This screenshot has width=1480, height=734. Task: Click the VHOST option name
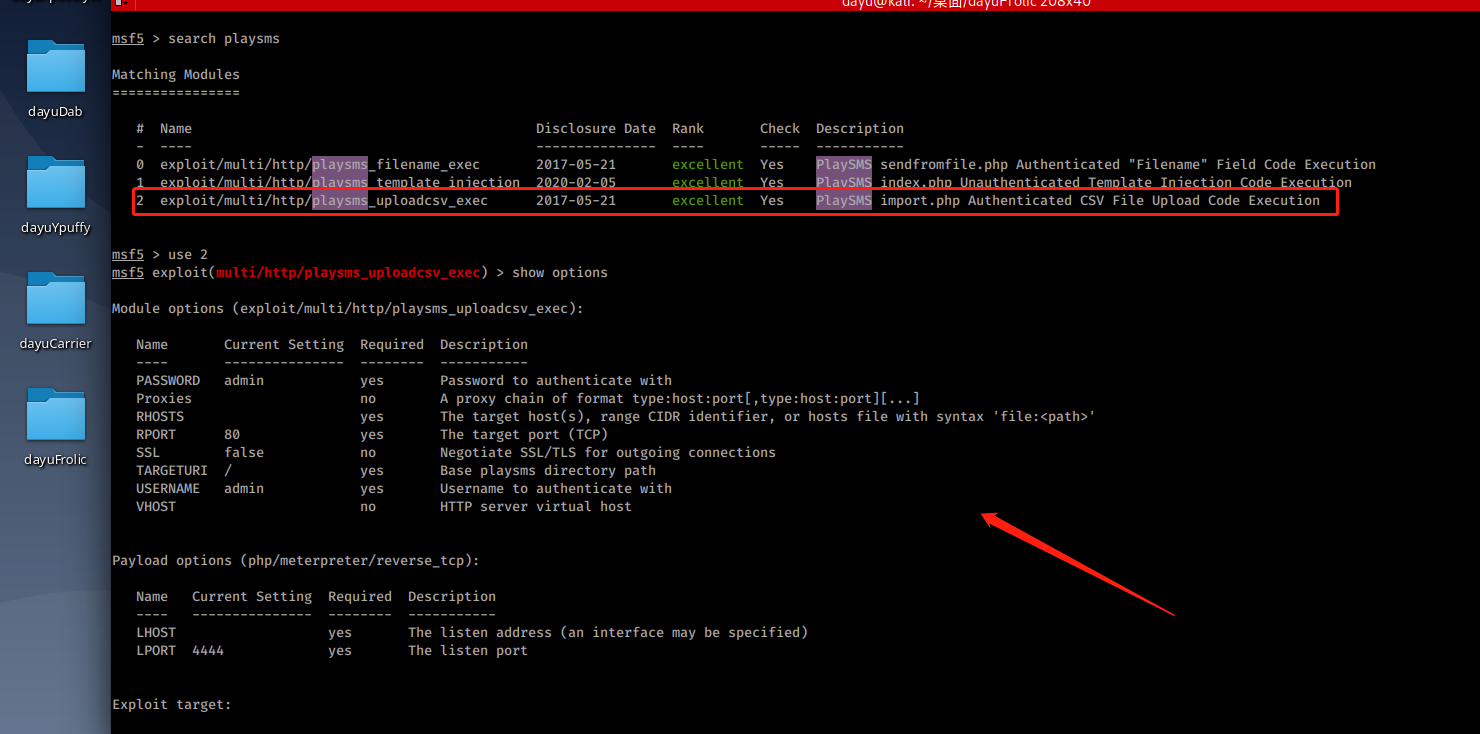156,507
